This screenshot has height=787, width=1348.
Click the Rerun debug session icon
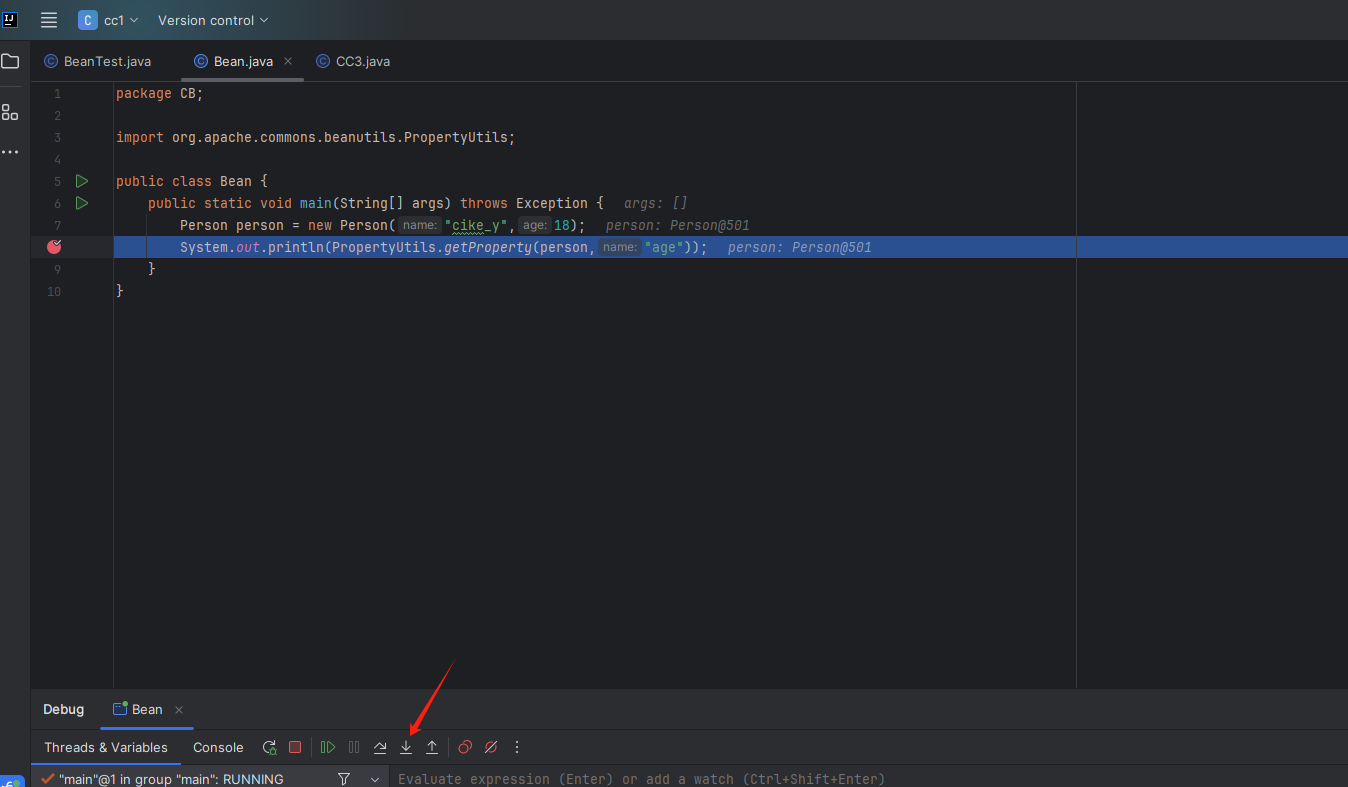[x=269, y=747]
